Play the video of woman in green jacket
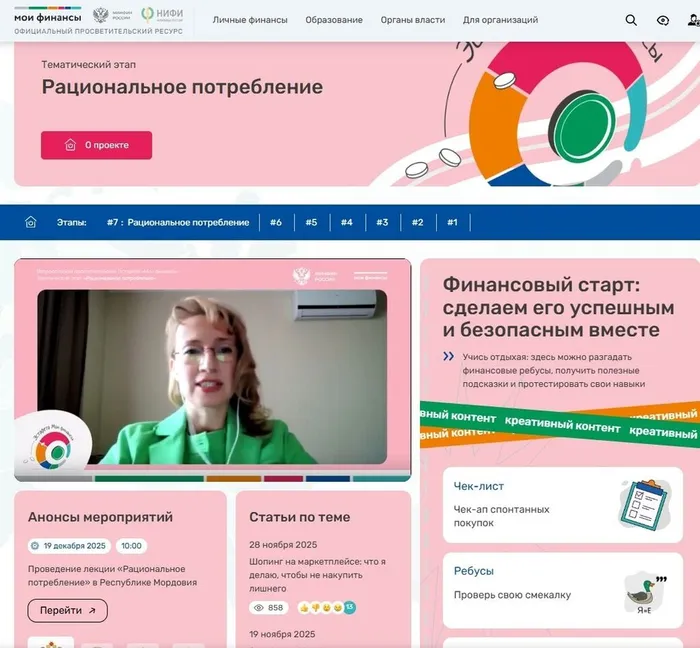Screen dimensions: 700x648 tap(212, 377)
